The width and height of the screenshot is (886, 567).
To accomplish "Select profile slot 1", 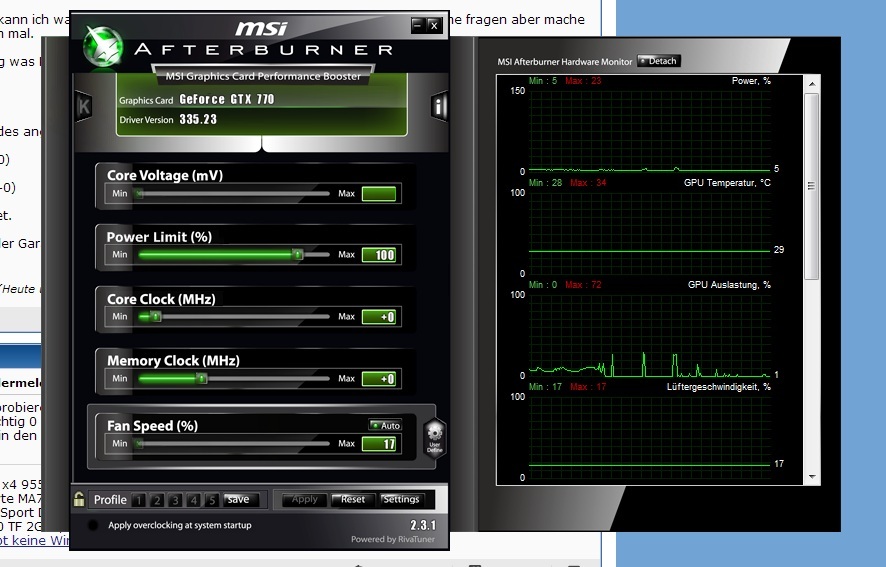I will click(x=139, y=500).
